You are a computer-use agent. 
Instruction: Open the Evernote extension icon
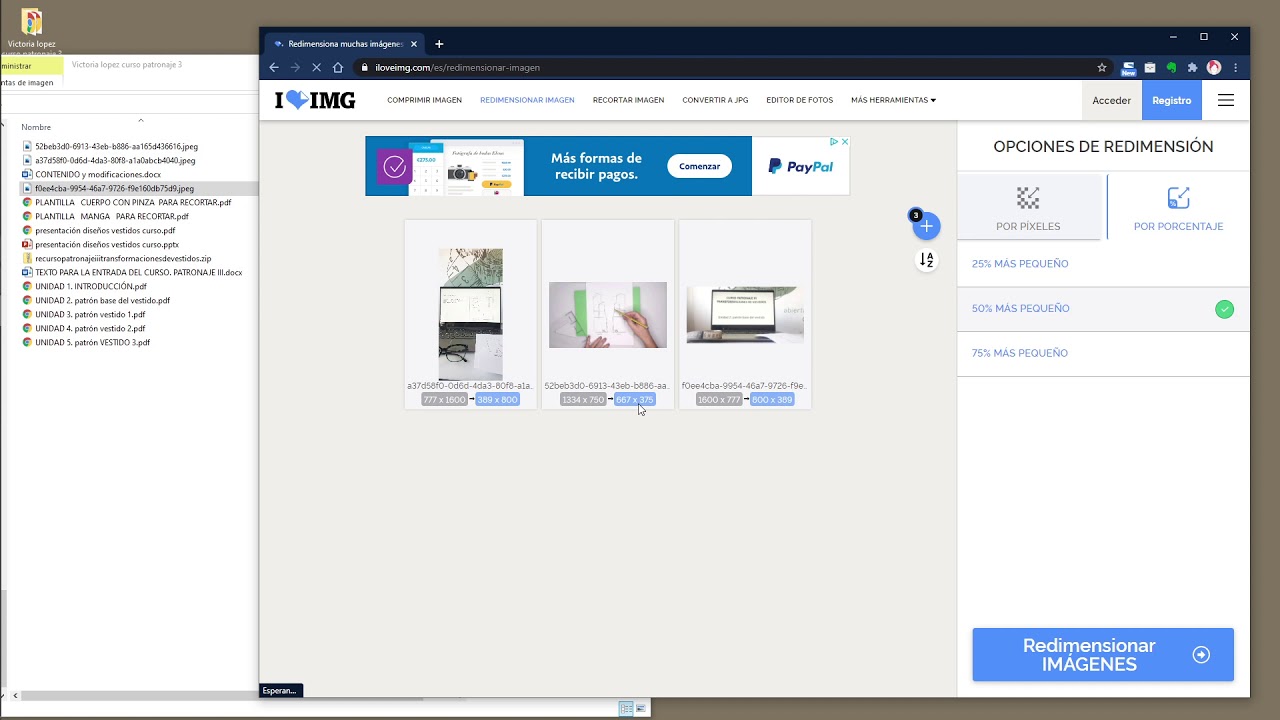click(1171, 68)
